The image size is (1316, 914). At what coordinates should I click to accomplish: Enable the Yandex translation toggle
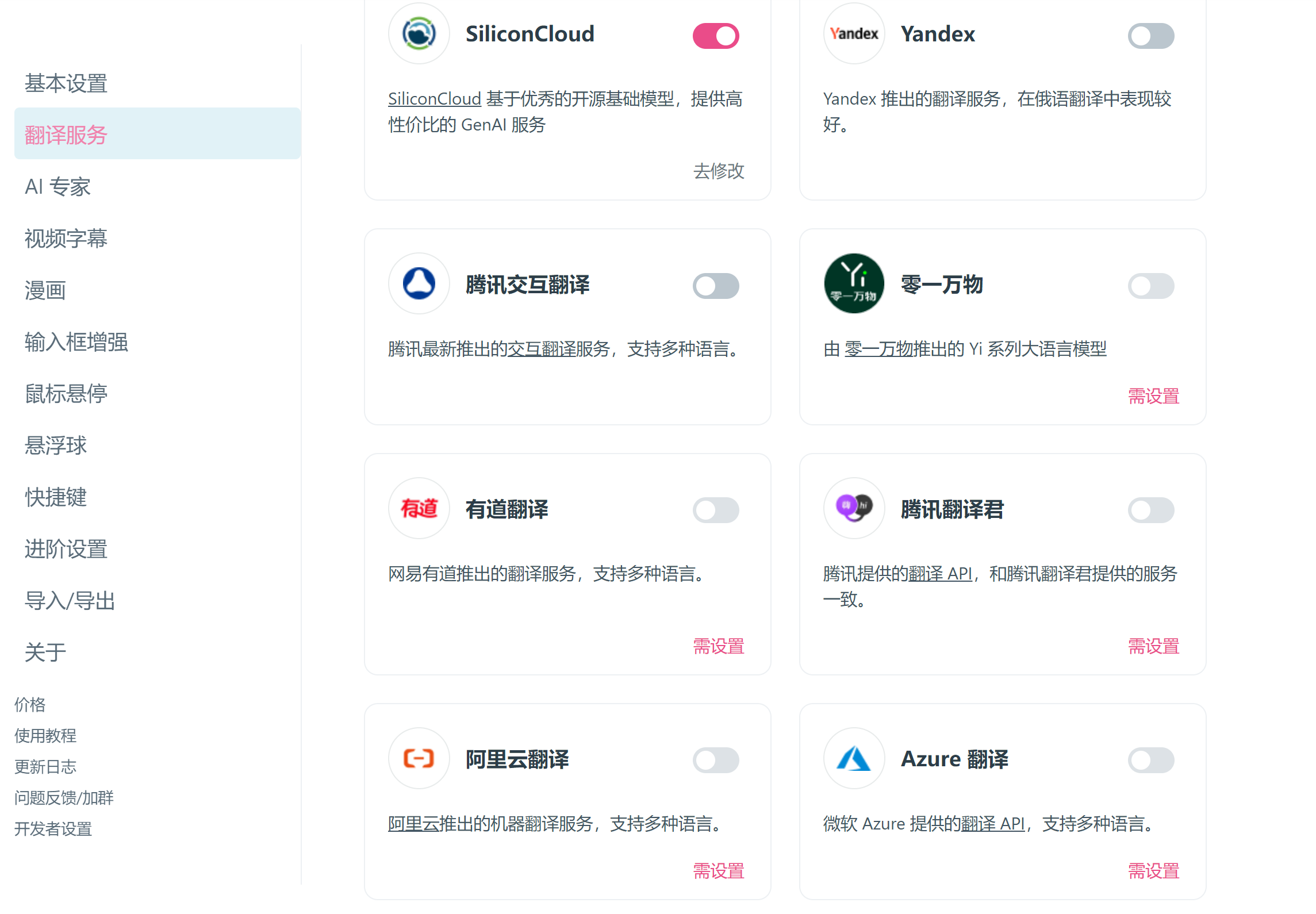coord(1150,36)
